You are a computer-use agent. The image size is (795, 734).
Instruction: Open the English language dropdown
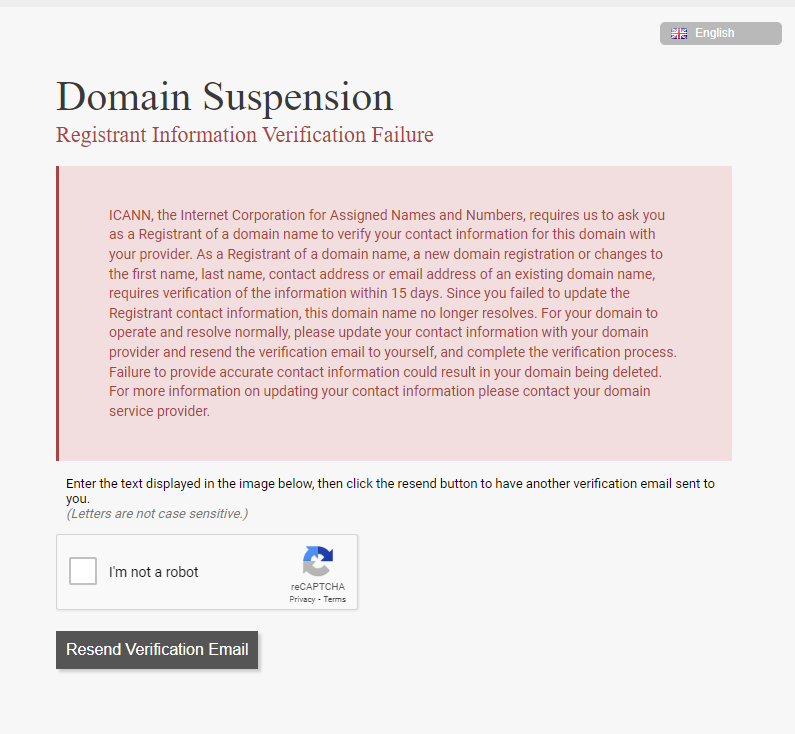tap(720, 33)
